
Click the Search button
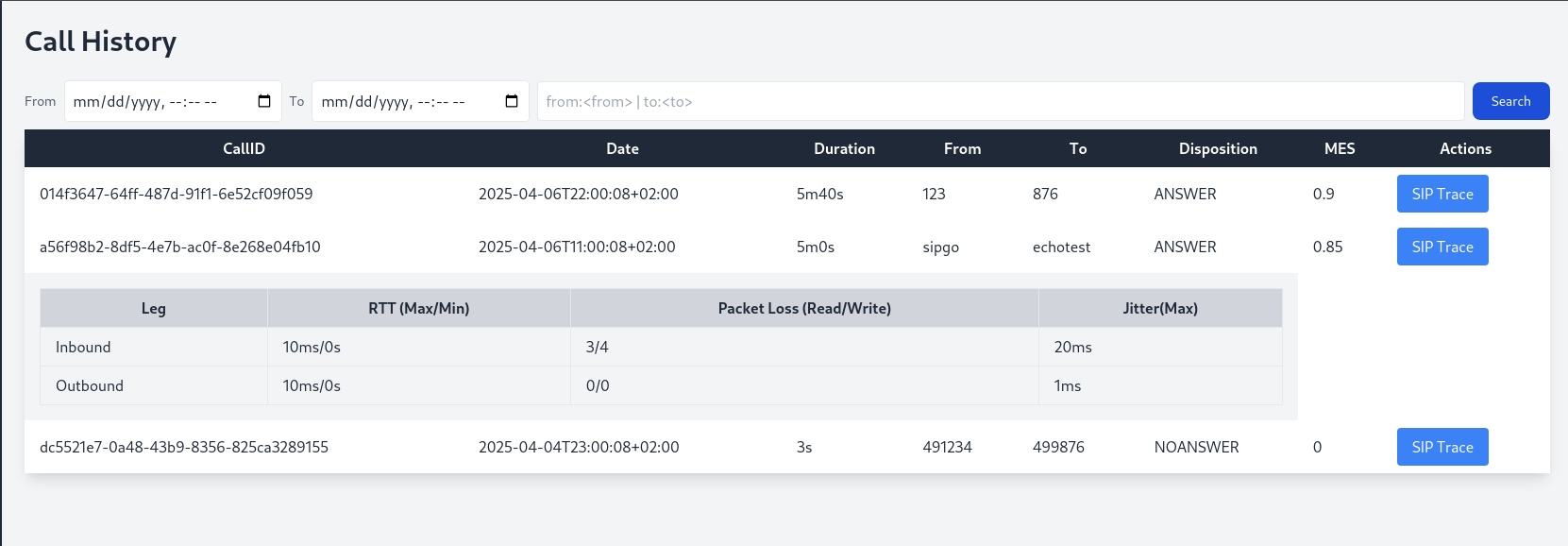(x=1510, y=101)
